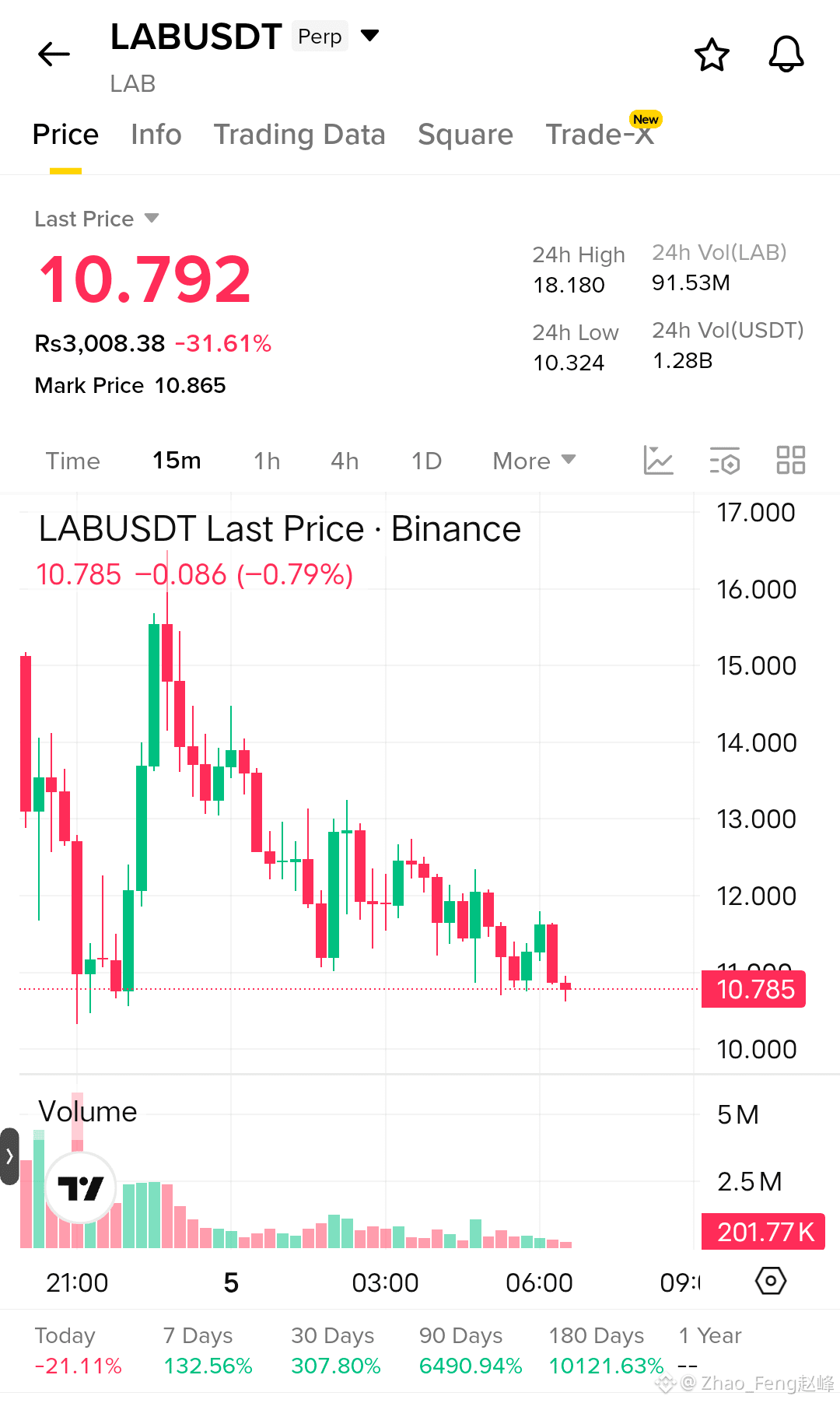Tap the 180 Days 10121.63% performance
The image size is (840, 1403).
[x=606, y=1350]
